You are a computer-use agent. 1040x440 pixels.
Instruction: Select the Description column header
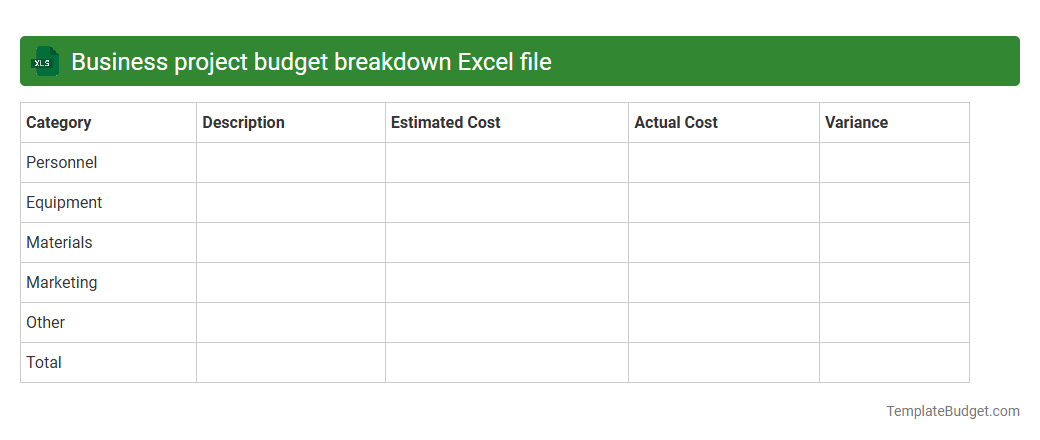click(x=291, y=123)
